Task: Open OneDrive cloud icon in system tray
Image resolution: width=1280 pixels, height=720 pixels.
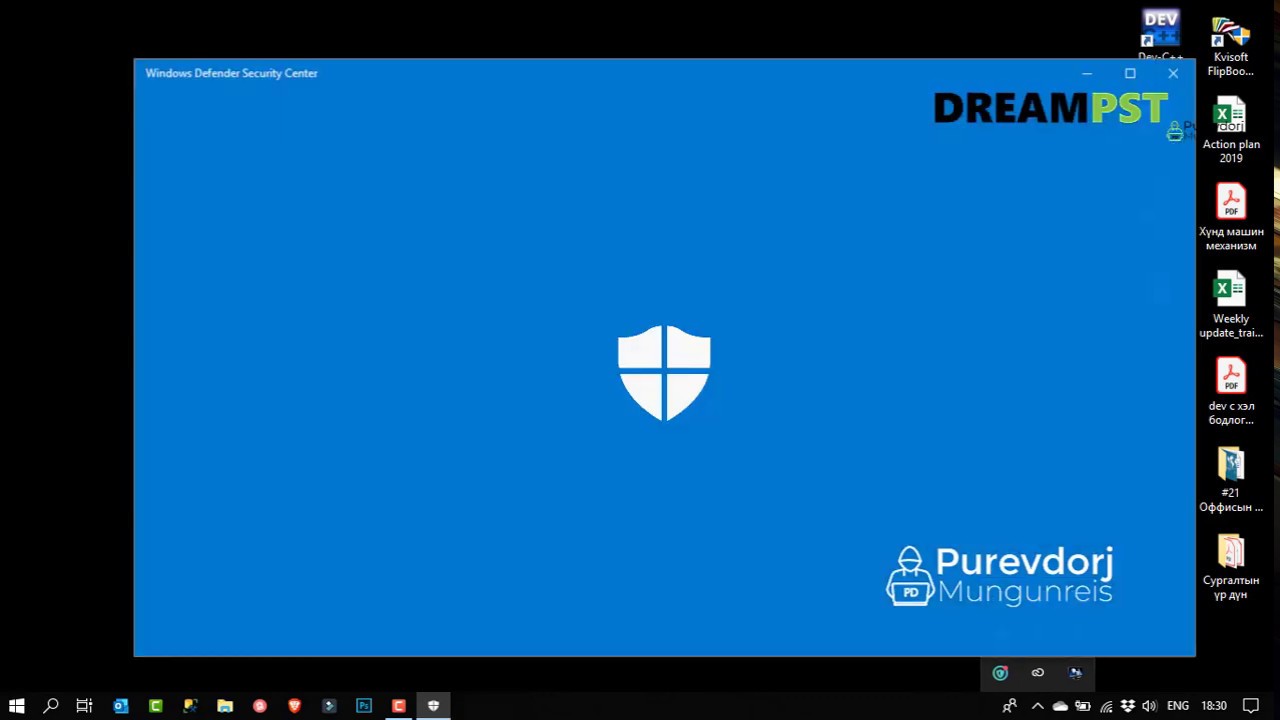Action: [x=1060, y=706]
